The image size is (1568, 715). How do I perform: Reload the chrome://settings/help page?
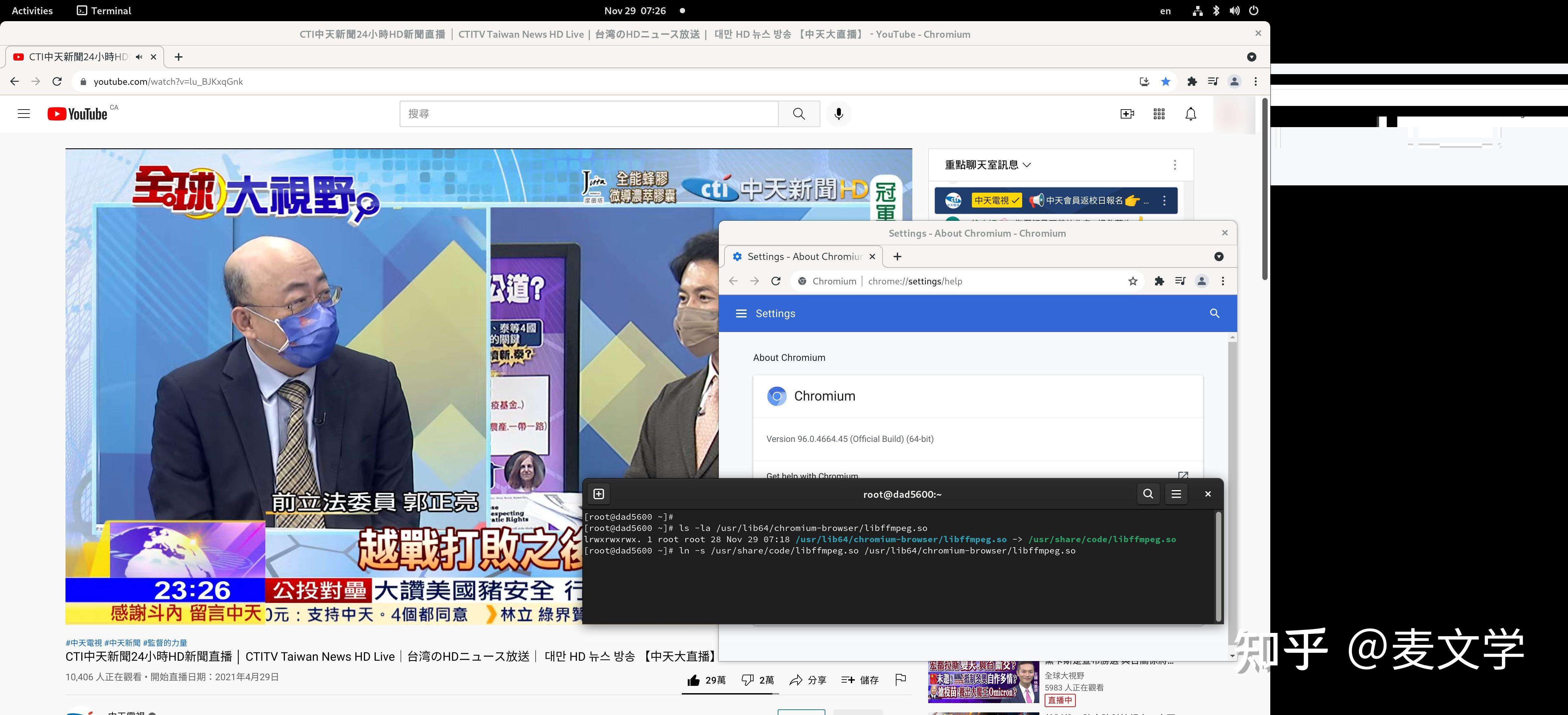pos(775,281)
